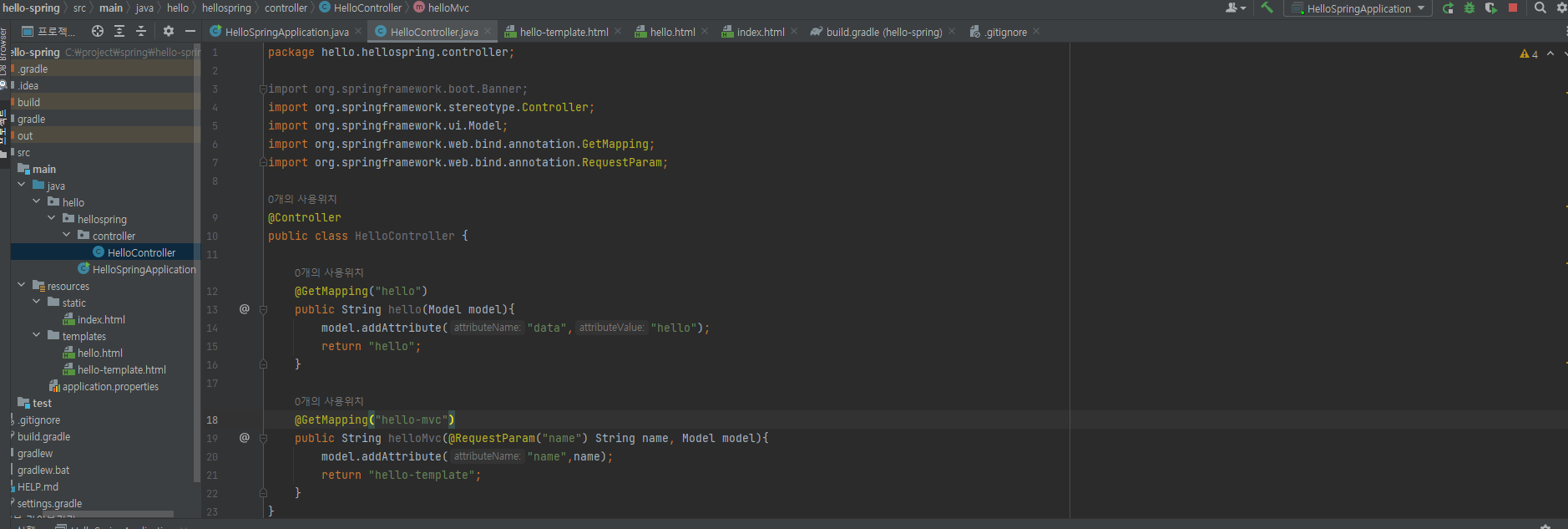Click the controller breadcrumb in the navigation bar
This screenshot has height=529, width=1568.
[286, 8]
